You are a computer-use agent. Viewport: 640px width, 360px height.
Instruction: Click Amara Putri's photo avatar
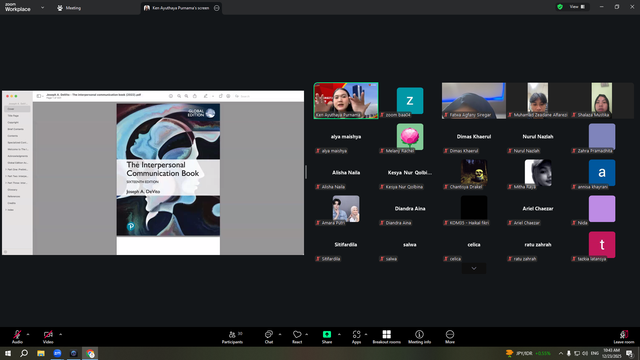(x=346, y=209)
